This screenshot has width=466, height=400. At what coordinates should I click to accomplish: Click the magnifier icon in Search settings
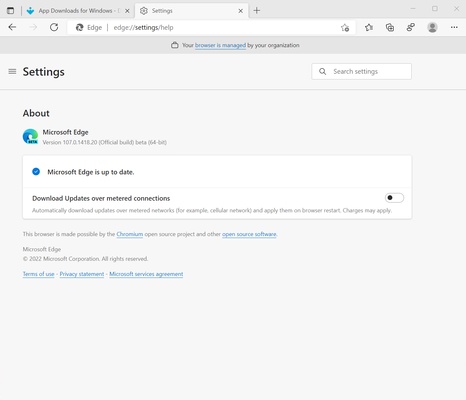click(x=322, y=71)
